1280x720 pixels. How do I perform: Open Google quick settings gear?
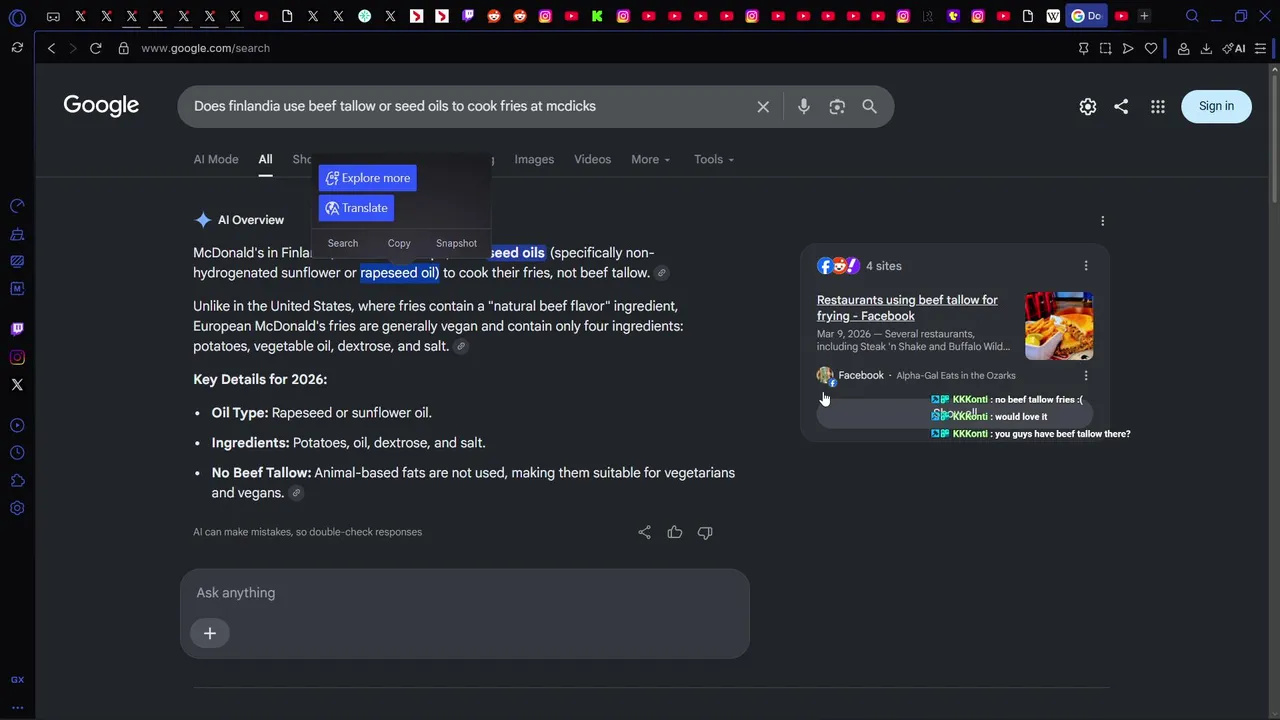pyautogui.click(x=1088, y=106)
